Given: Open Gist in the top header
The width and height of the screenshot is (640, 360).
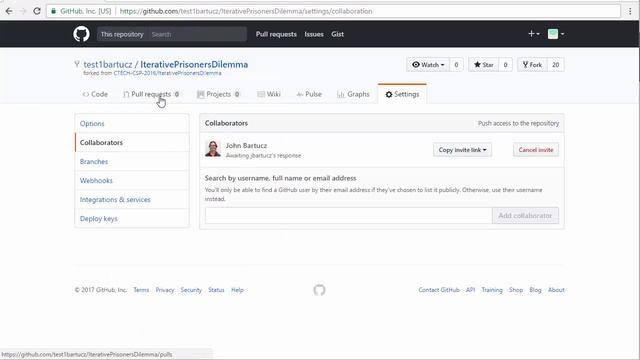Looking at the screenshot, I should coord(337,34).
